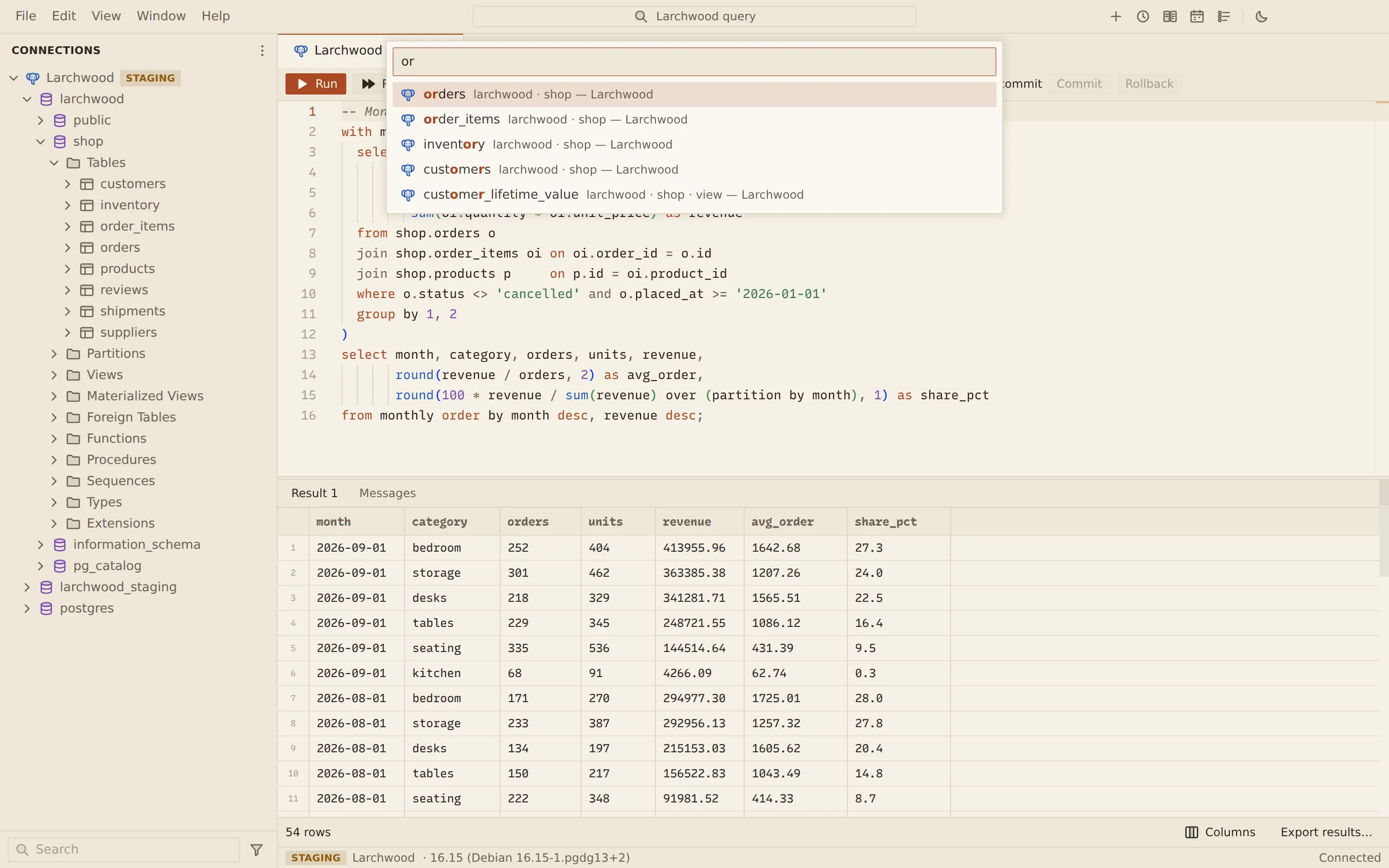Screen dimensions: 1389x868
Task: Click customers table icon in tree
Action: (x=87, y=184)
